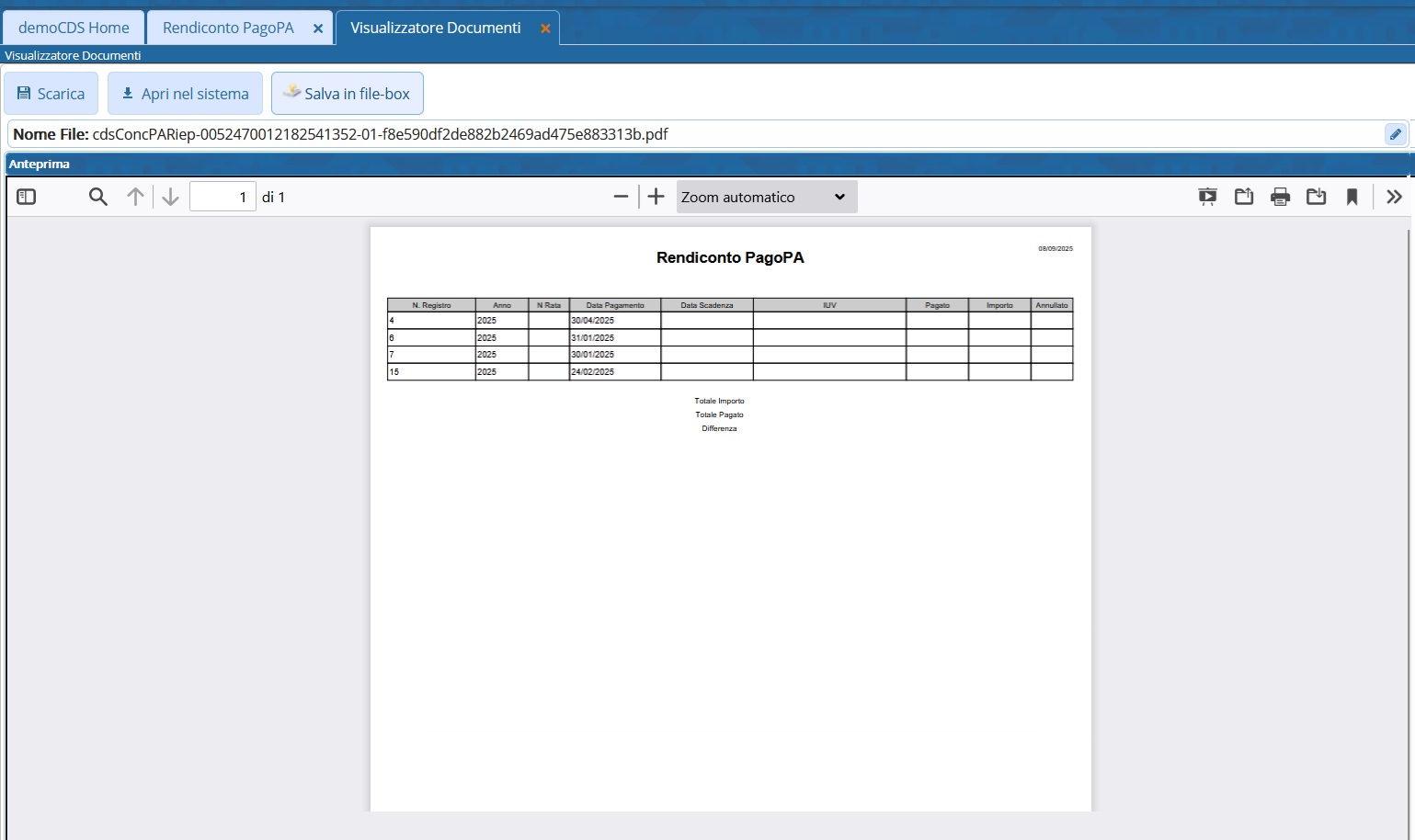Toggle the PDF sidebar panel
Screen dimensions: 1415x840
[x=27, y=197]
